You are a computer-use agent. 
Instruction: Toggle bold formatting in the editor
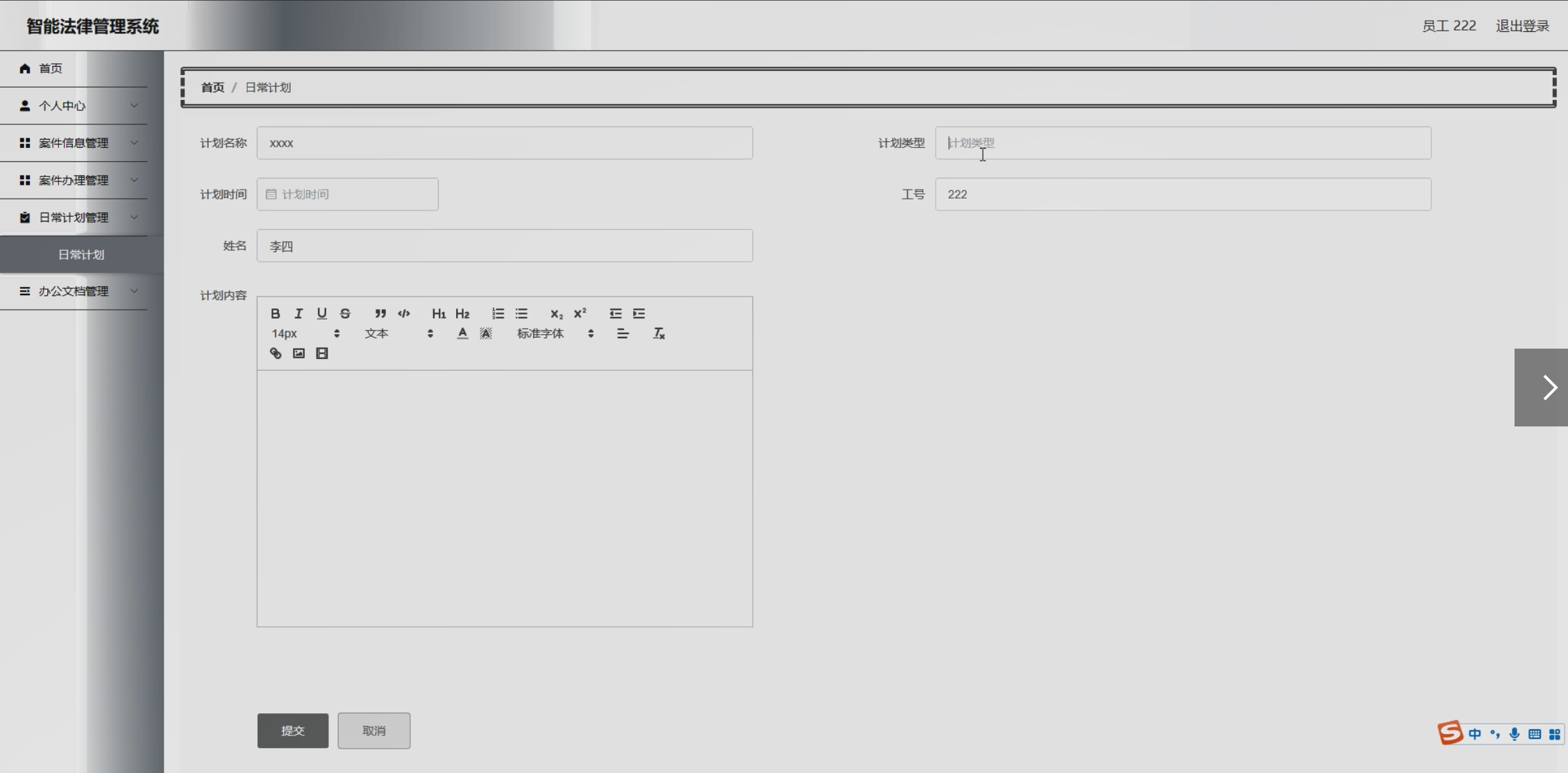tap(276, 314)
